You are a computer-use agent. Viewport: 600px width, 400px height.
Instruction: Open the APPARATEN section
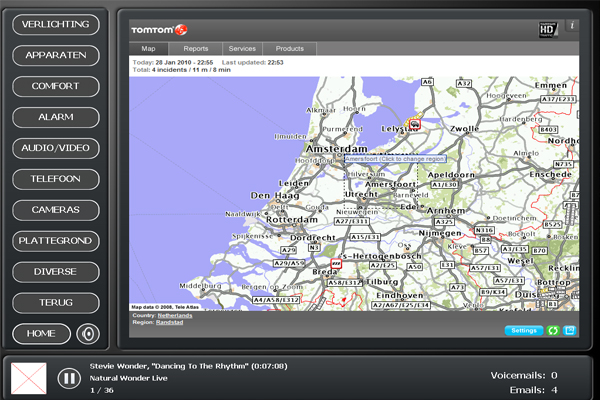coord(56,56)
